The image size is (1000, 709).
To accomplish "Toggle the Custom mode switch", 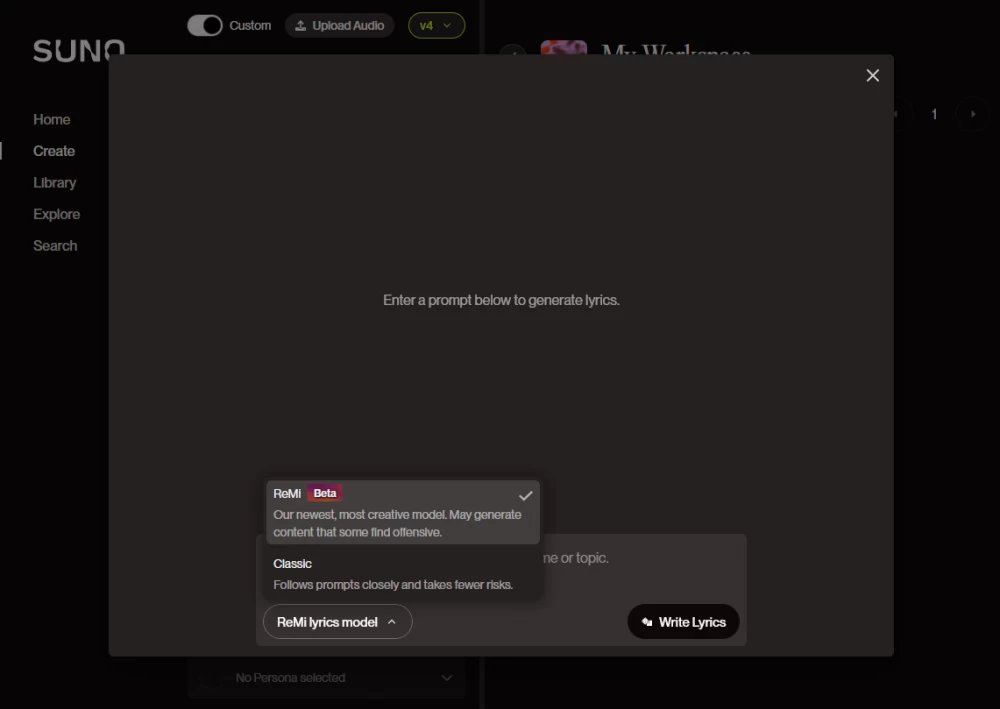I will pos(204,25).
